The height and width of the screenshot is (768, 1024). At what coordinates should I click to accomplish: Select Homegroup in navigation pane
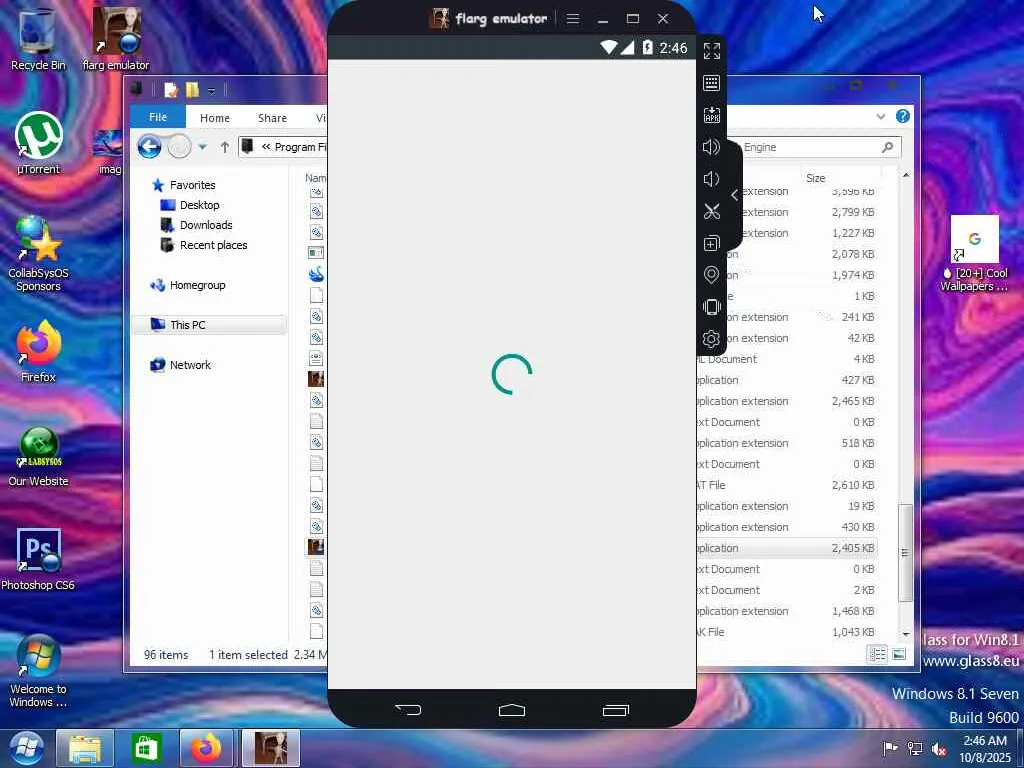197,285
